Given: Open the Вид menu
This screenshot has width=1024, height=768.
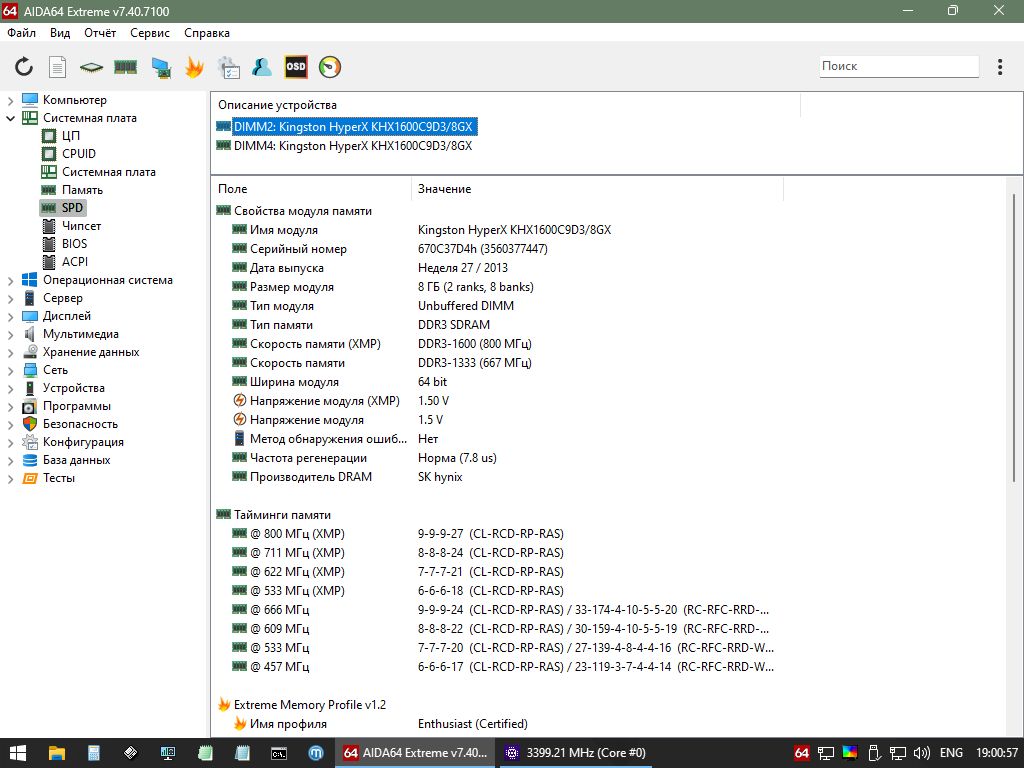Looking at the screenshot, I should (60, 33).
